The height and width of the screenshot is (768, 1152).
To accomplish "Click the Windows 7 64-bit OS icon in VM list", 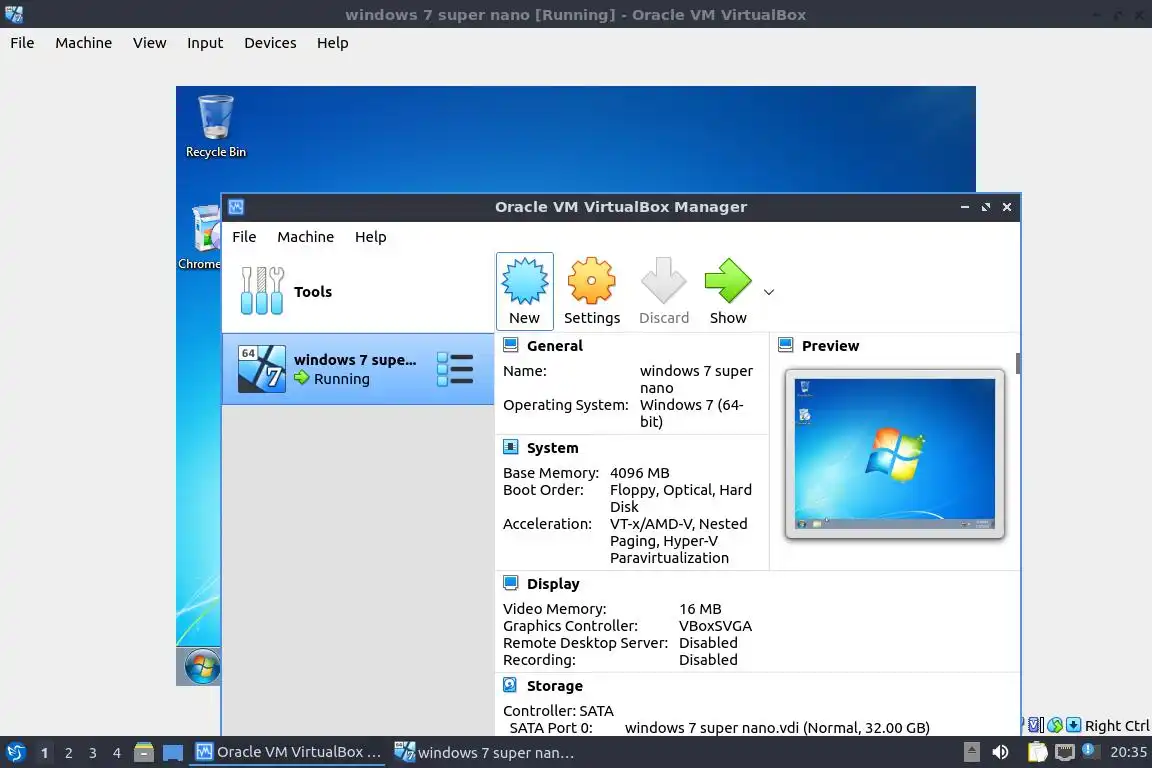I will tap(262, 369).
